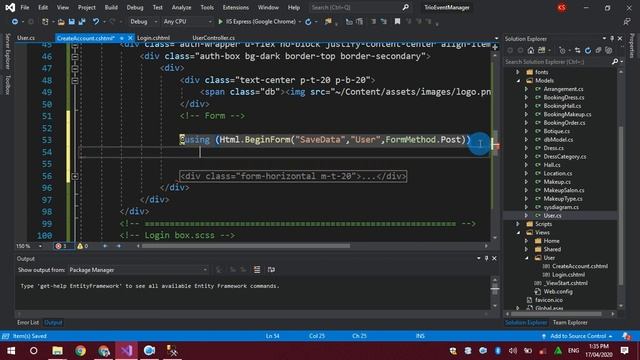Open Chrome from the Windows taskbar
640x360 pixels.
[x=80, y=351]
